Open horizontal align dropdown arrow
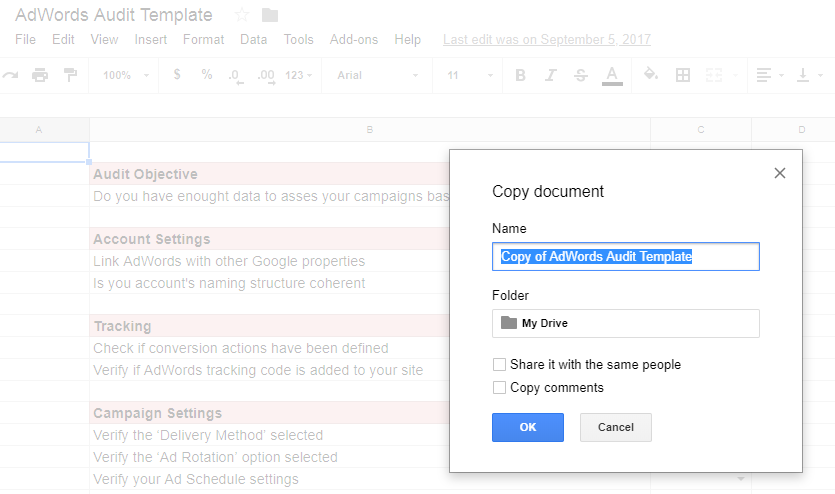835x494 pixels. (781, 75)
